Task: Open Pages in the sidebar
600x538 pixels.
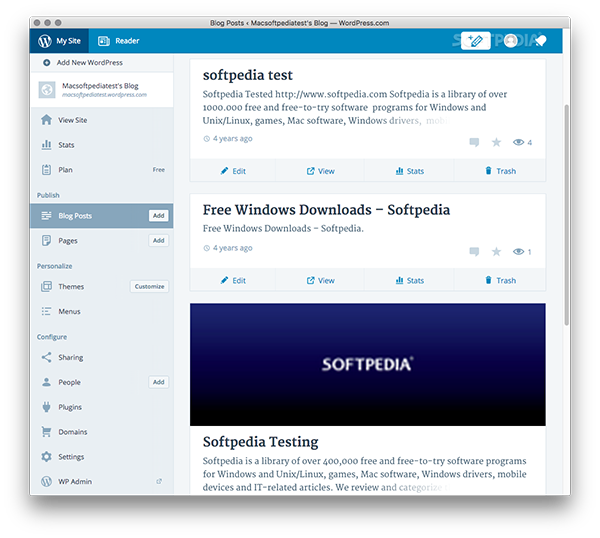Action: click(x=102, y=241)
